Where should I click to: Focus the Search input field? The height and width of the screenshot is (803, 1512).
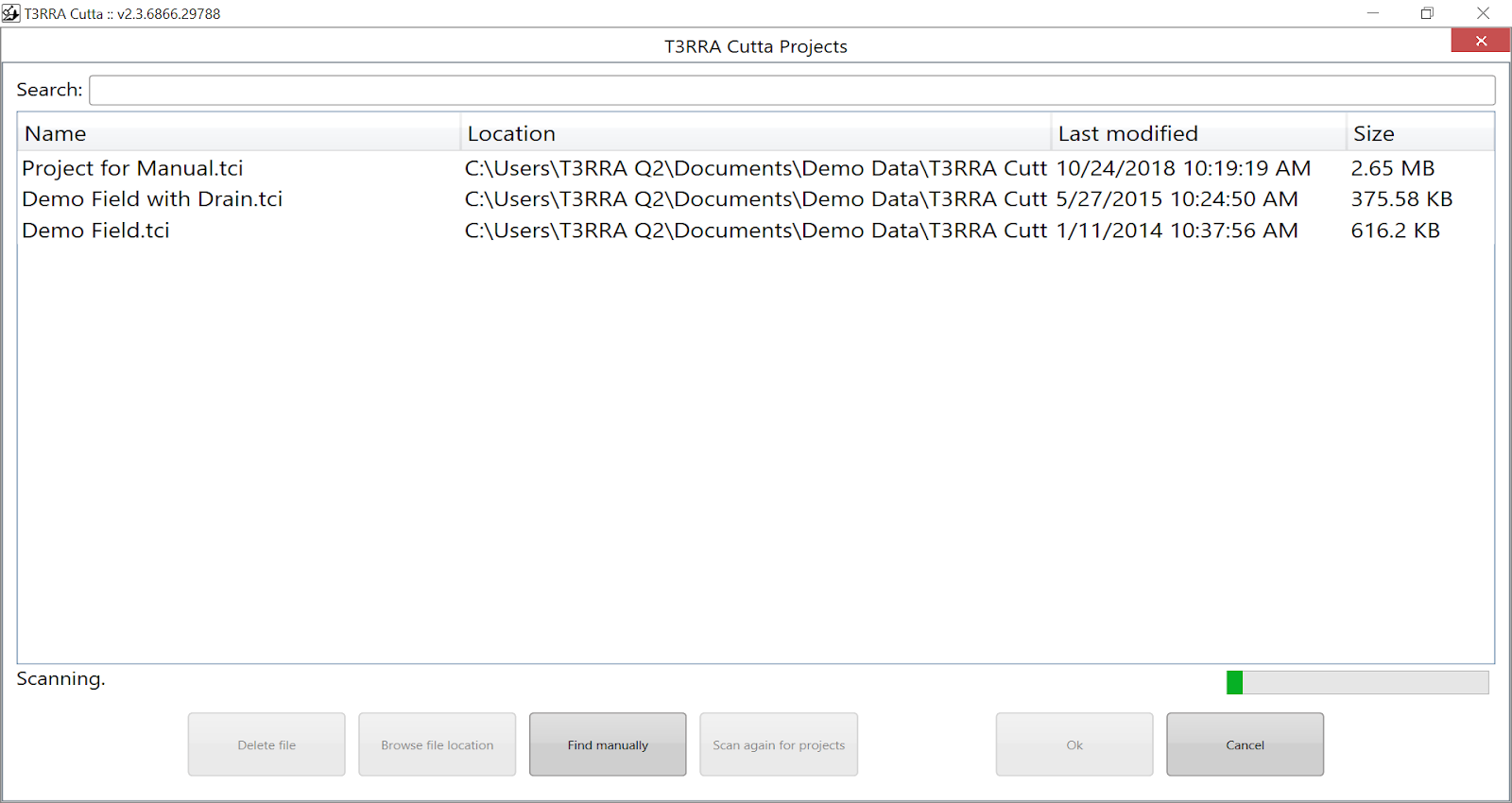coord(792,90)
